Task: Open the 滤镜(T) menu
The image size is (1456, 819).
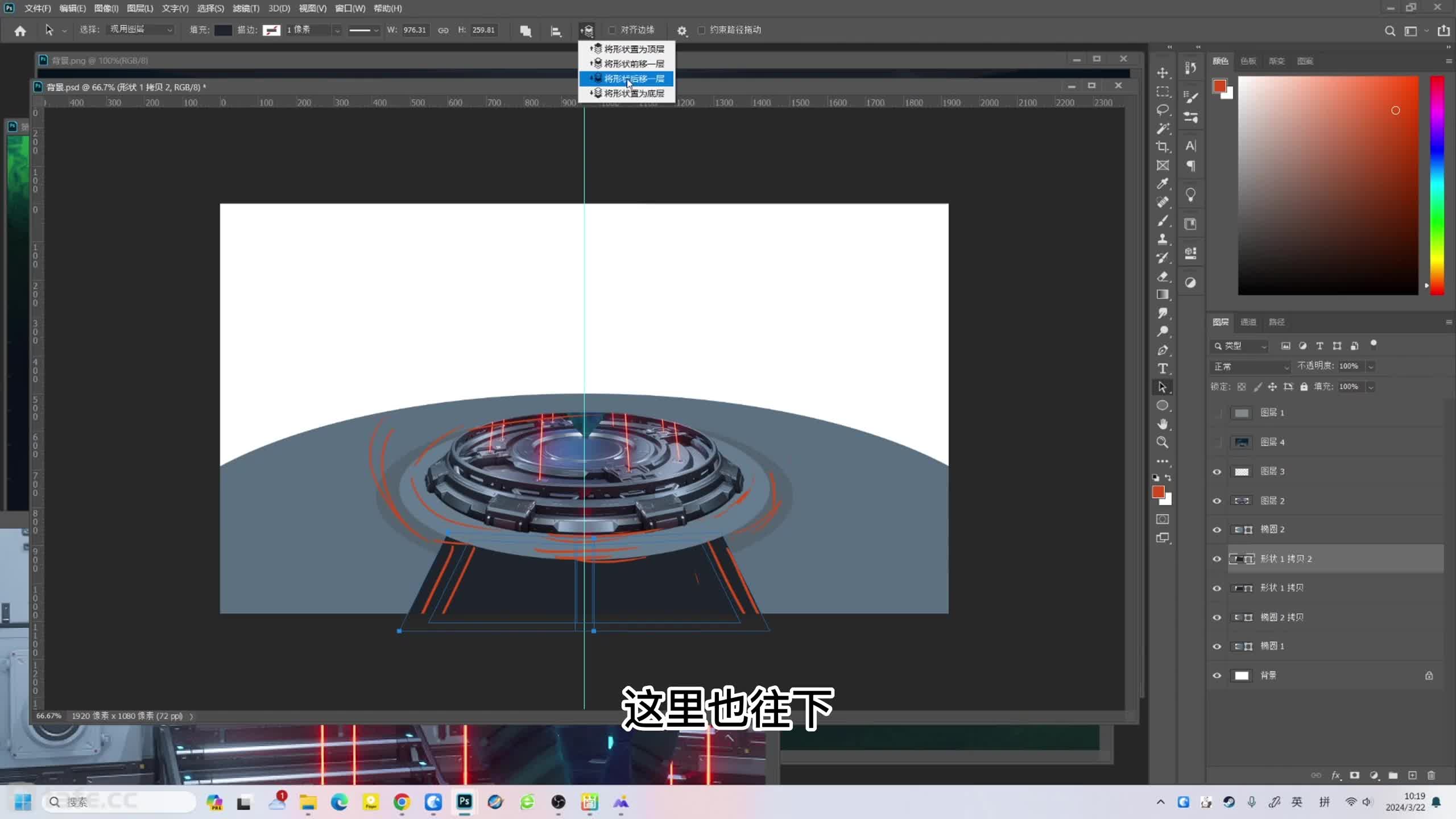Action: point(246,9)
